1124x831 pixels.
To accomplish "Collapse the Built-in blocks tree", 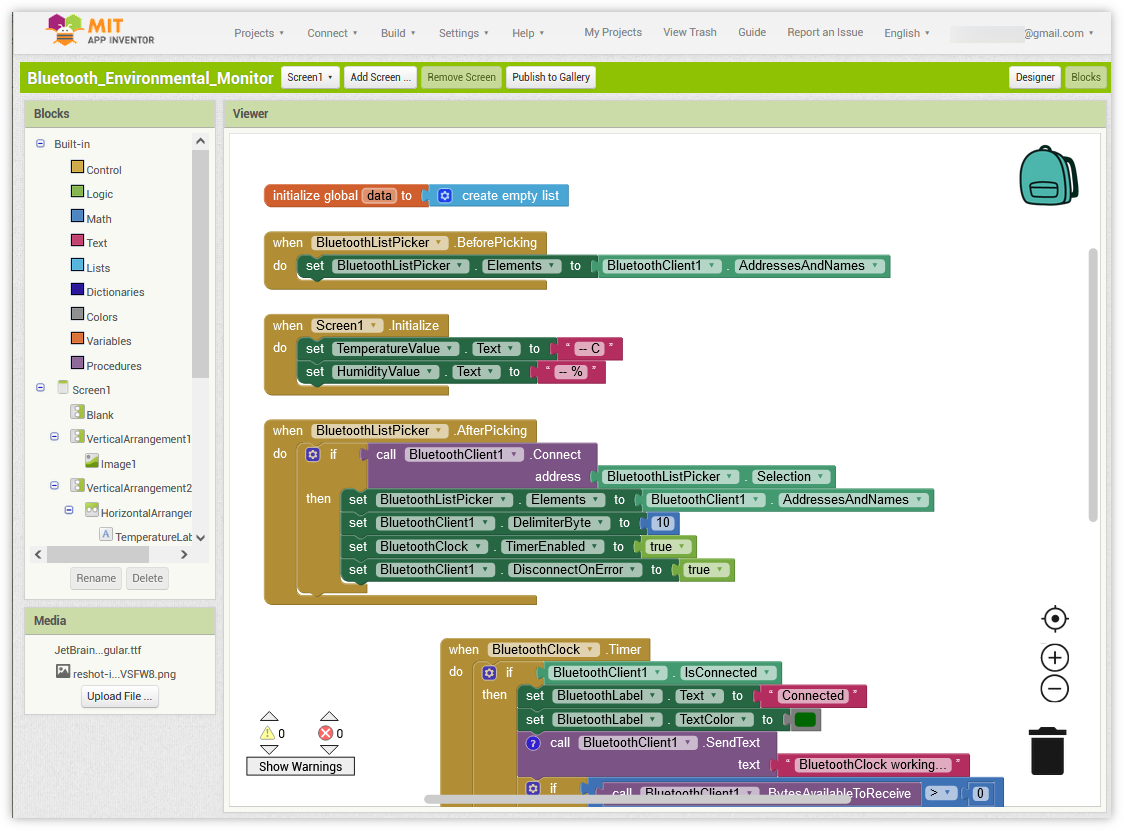I will click(x=40, y=143).
